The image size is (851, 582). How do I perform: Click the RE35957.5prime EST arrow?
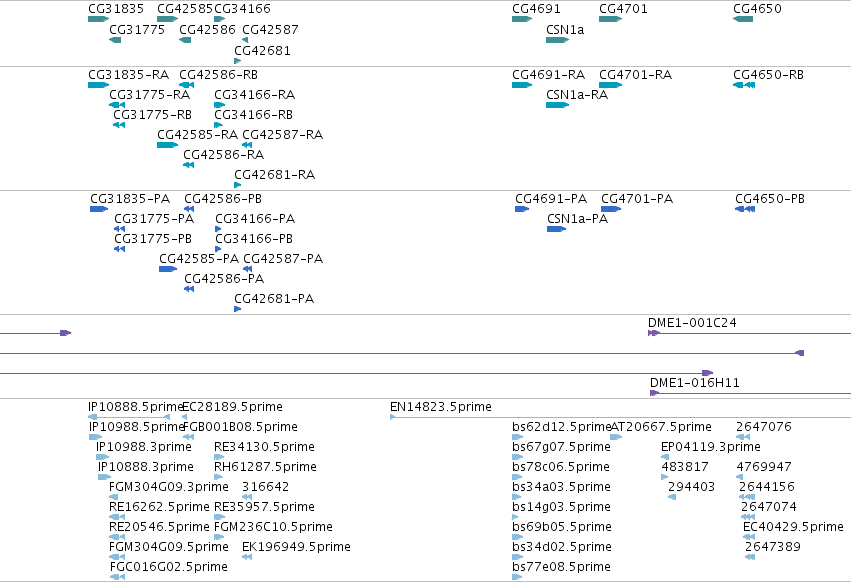[x=219, y=517]
